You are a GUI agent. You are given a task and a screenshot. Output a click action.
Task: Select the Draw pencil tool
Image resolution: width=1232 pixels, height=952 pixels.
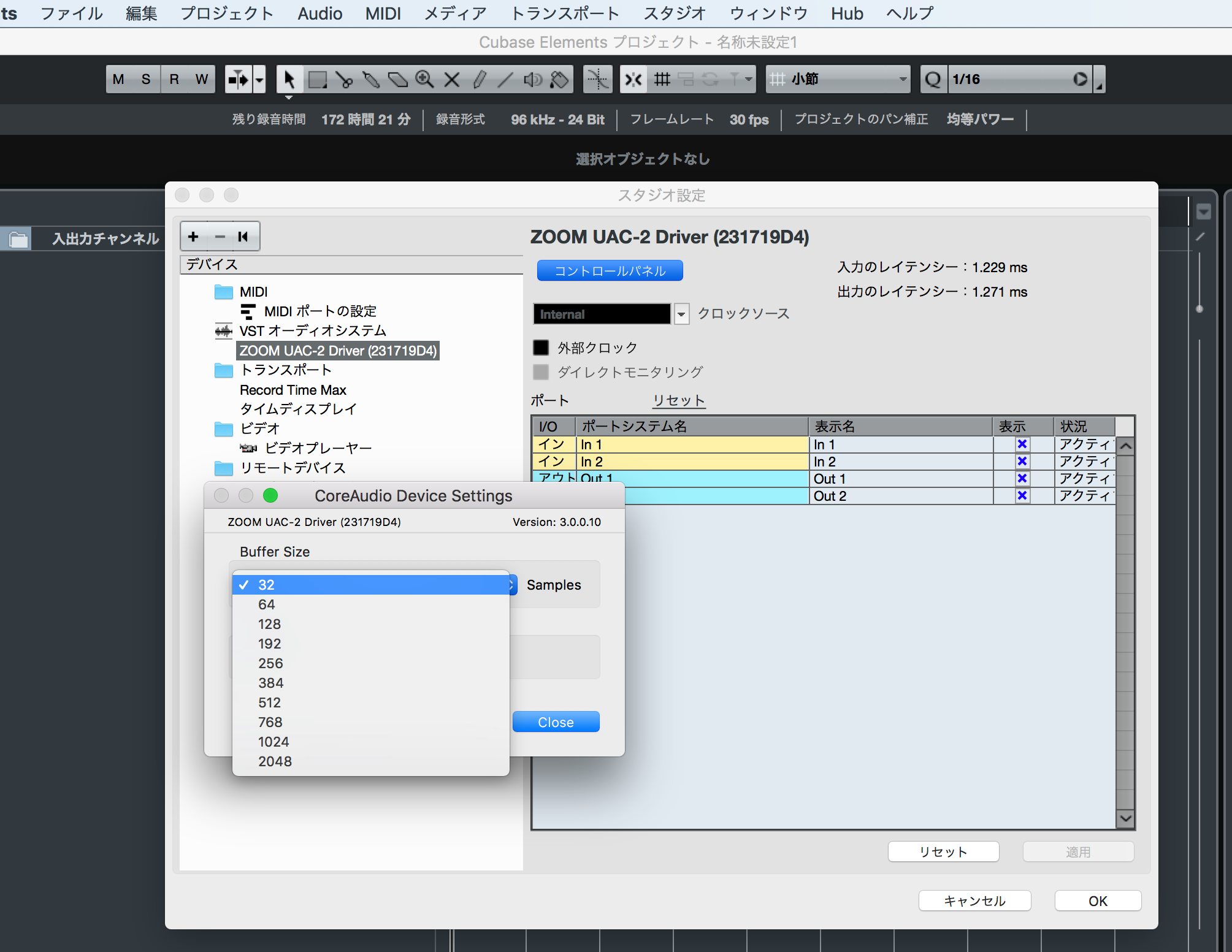(479, 80)
